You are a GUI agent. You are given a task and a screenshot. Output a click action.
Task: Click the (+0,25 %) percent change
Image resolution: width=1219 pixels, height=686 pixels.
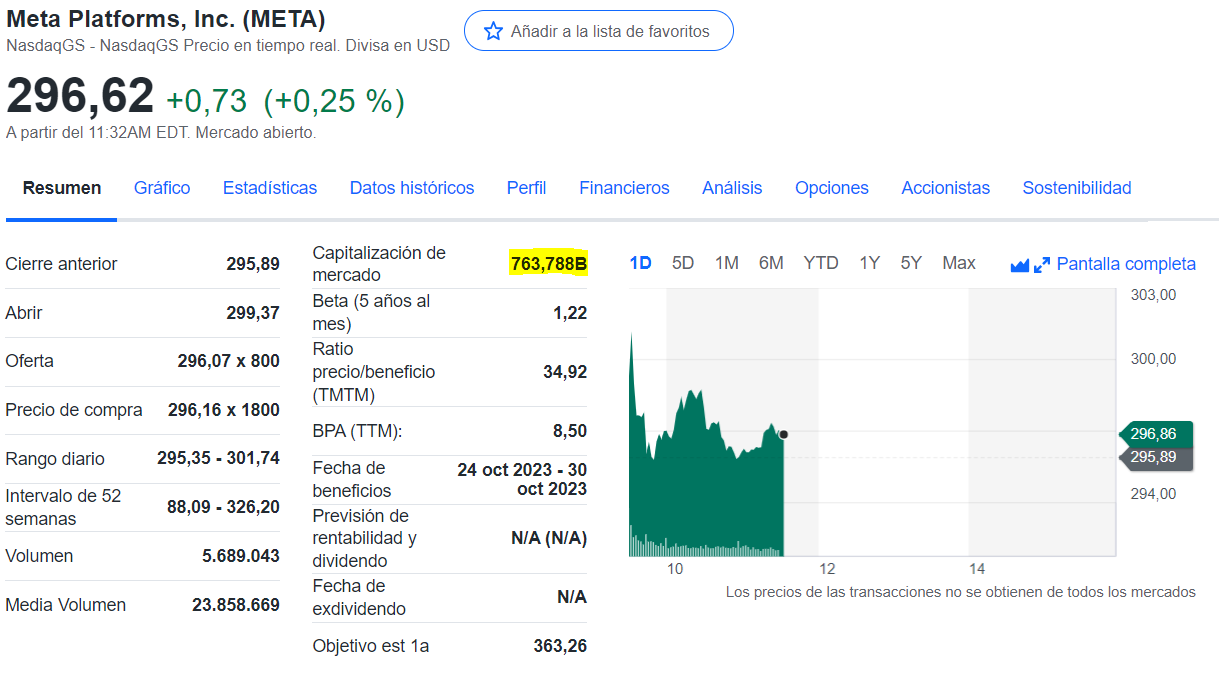pos(334,101)
